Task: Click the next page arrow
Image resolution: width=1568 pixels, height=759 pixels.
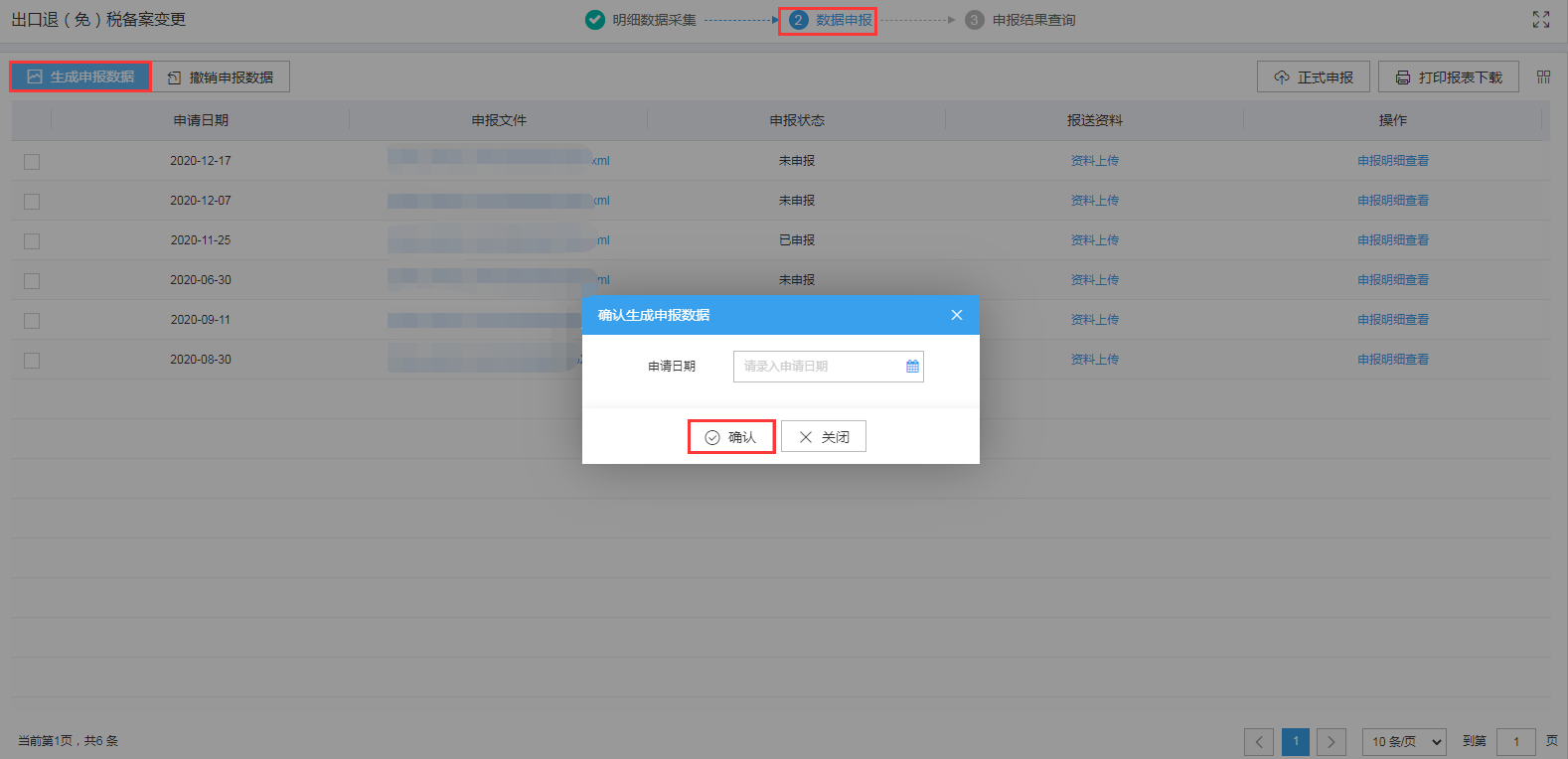Action: (x=1332, y=741)
